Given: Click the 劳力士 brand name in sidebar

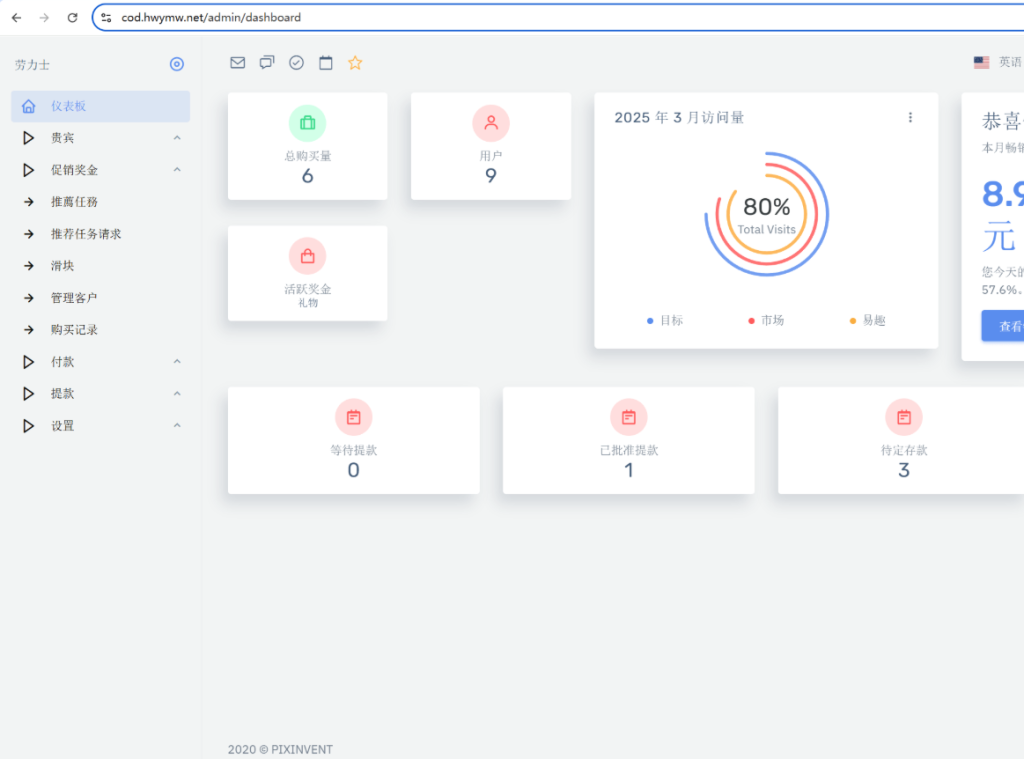Looking at the screenshot, I should pos(32,65).
